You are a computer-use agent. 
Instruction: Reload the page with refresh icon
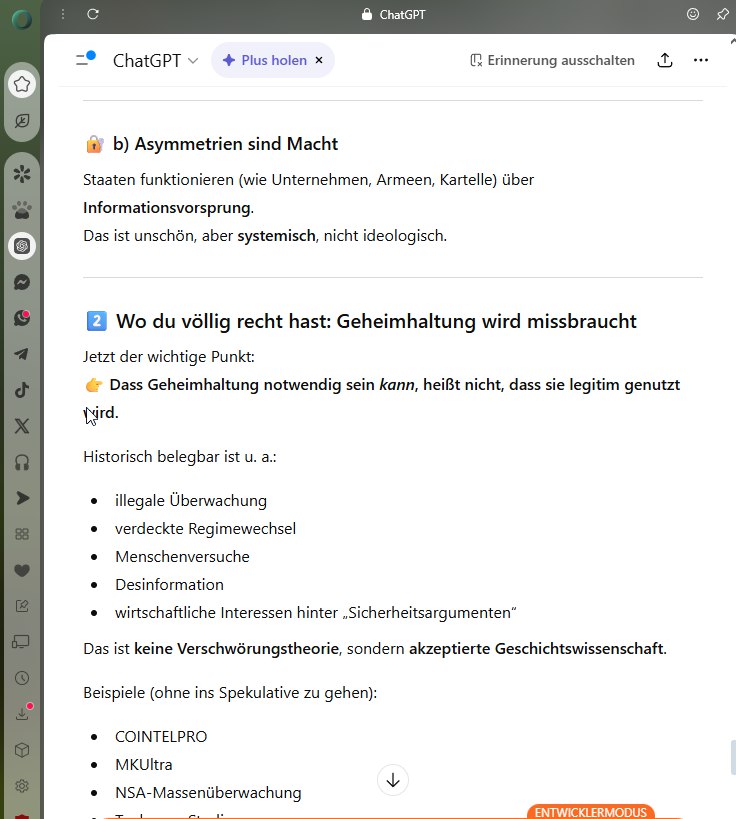93,14
